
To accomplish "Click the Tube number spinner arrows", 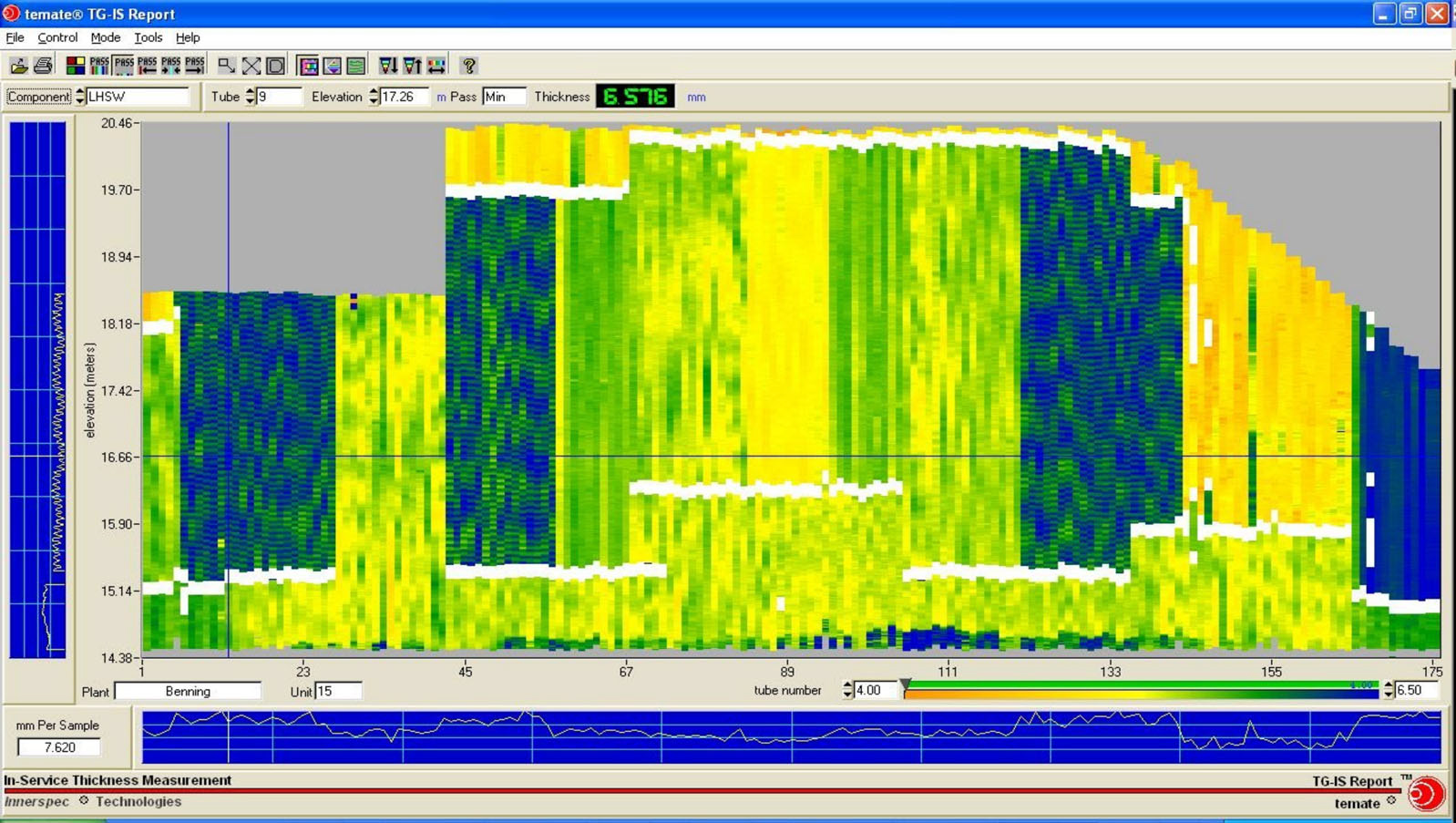I will pos(251,97).
